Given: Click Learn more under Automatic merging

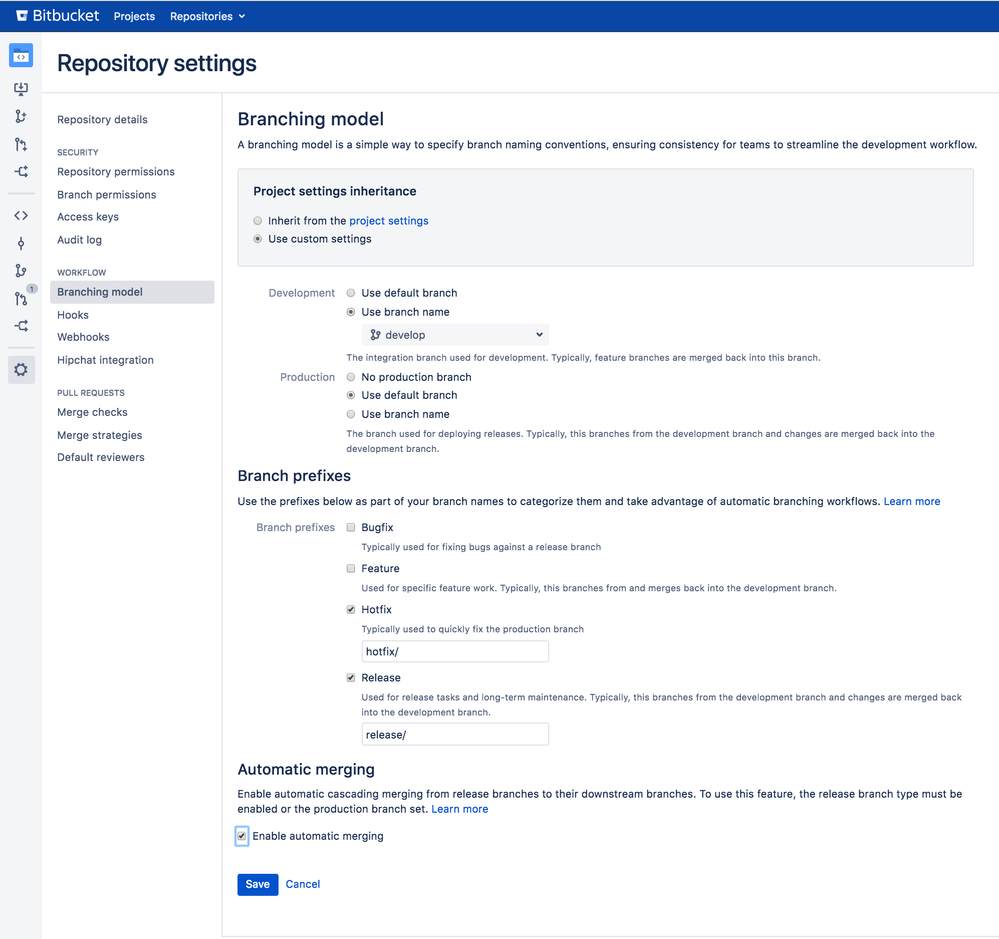Looking at the screenshot, I should pos(459,809).
